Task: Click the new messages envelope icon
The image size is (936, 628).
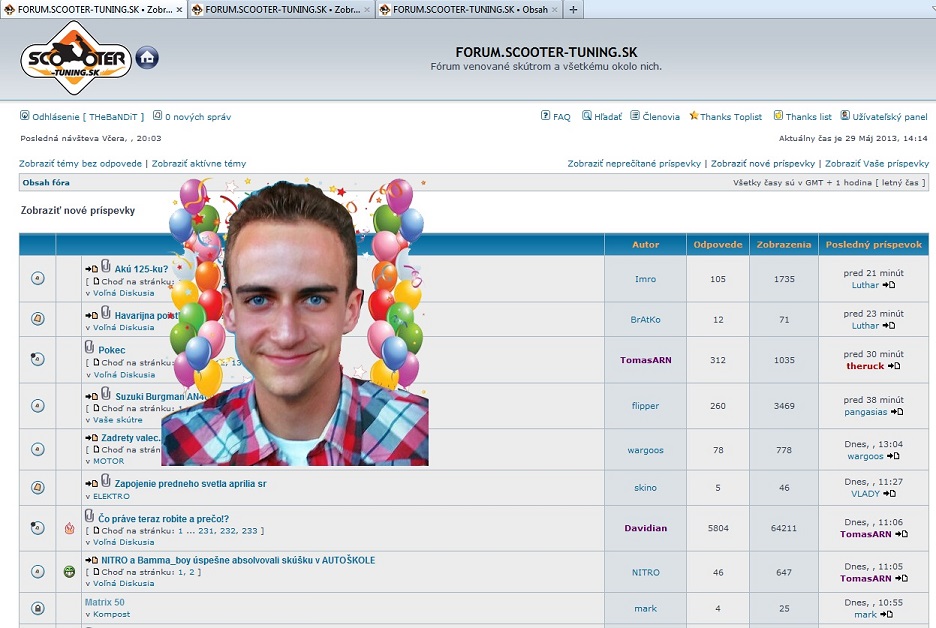Action: tap(158, 116)
